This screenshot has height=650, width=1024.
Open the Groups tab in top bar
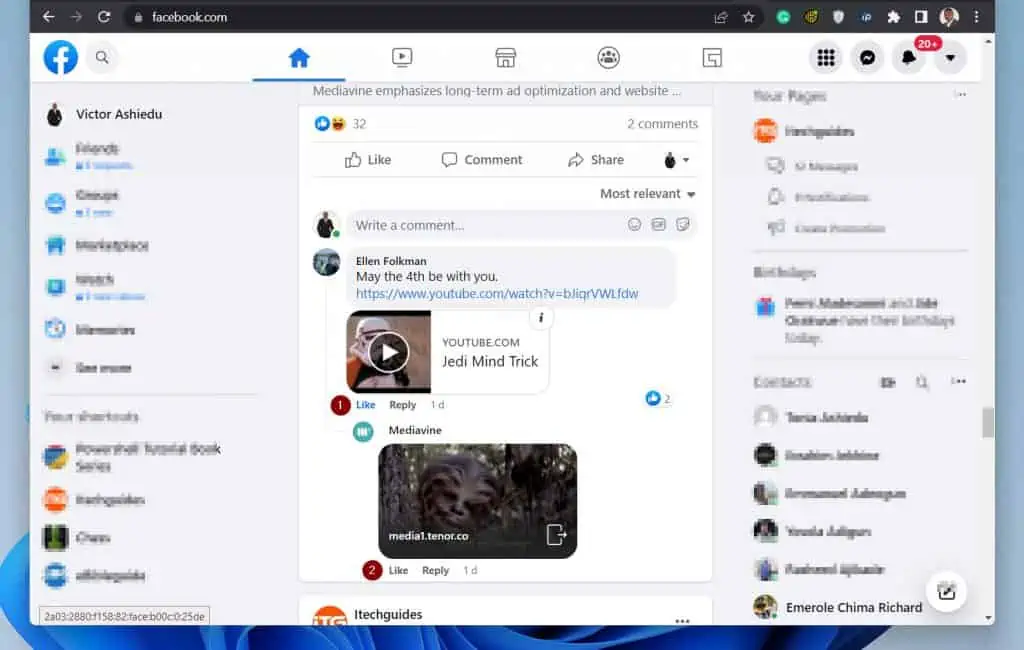(x=609, y=58)
